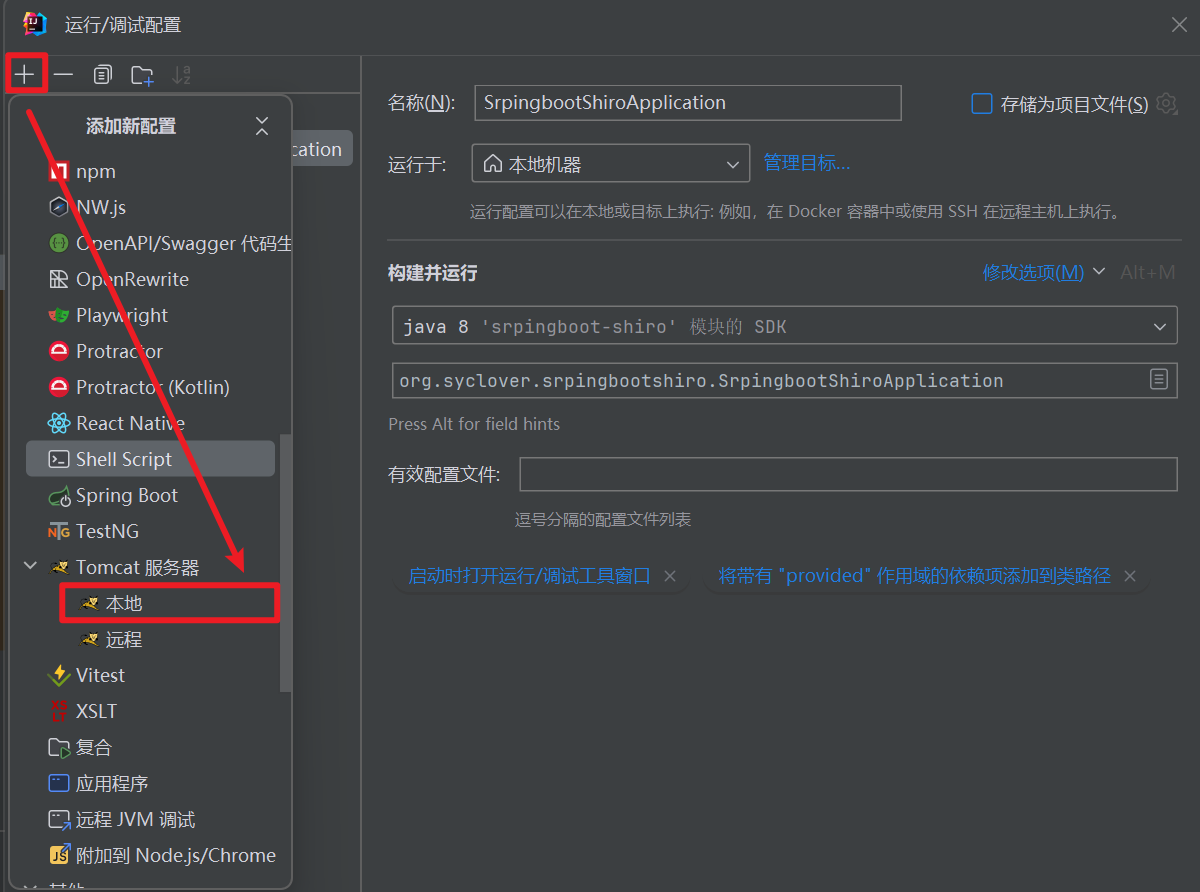Toggle 存储为项目文件 checkbox

[982, 104]
